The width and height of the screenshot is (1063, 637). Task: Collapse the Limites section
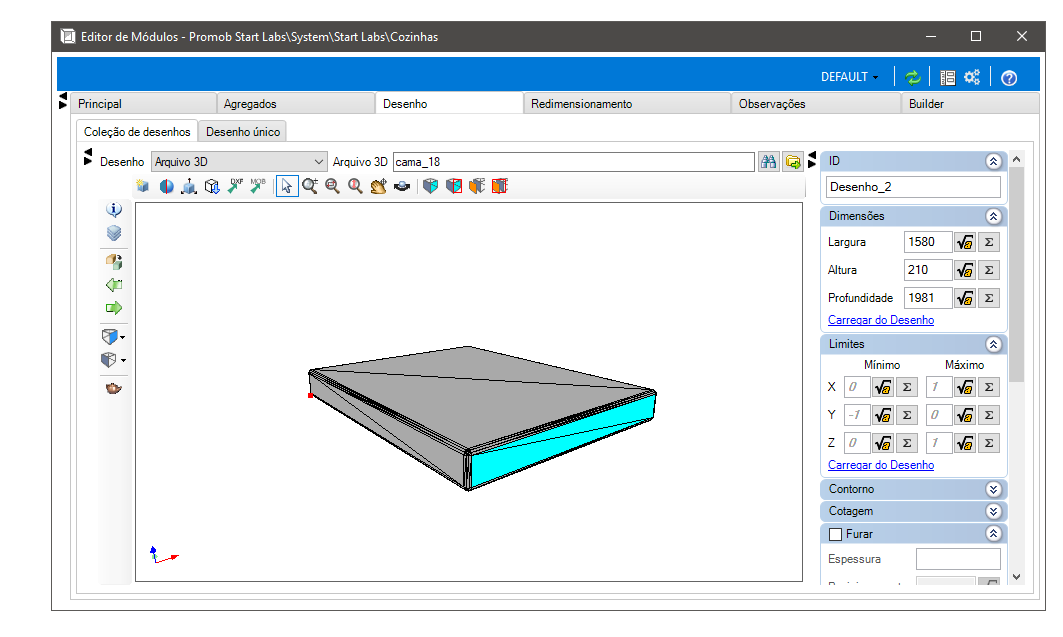pos(993,344)
